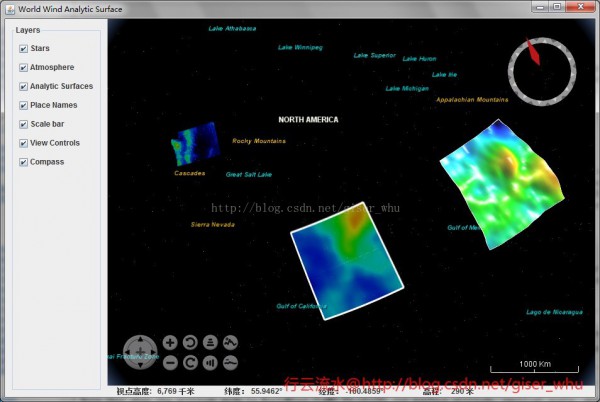This screenshot has height=402, width=600.
Task: Click the Lake Superior label
Action: coord(375,55)
